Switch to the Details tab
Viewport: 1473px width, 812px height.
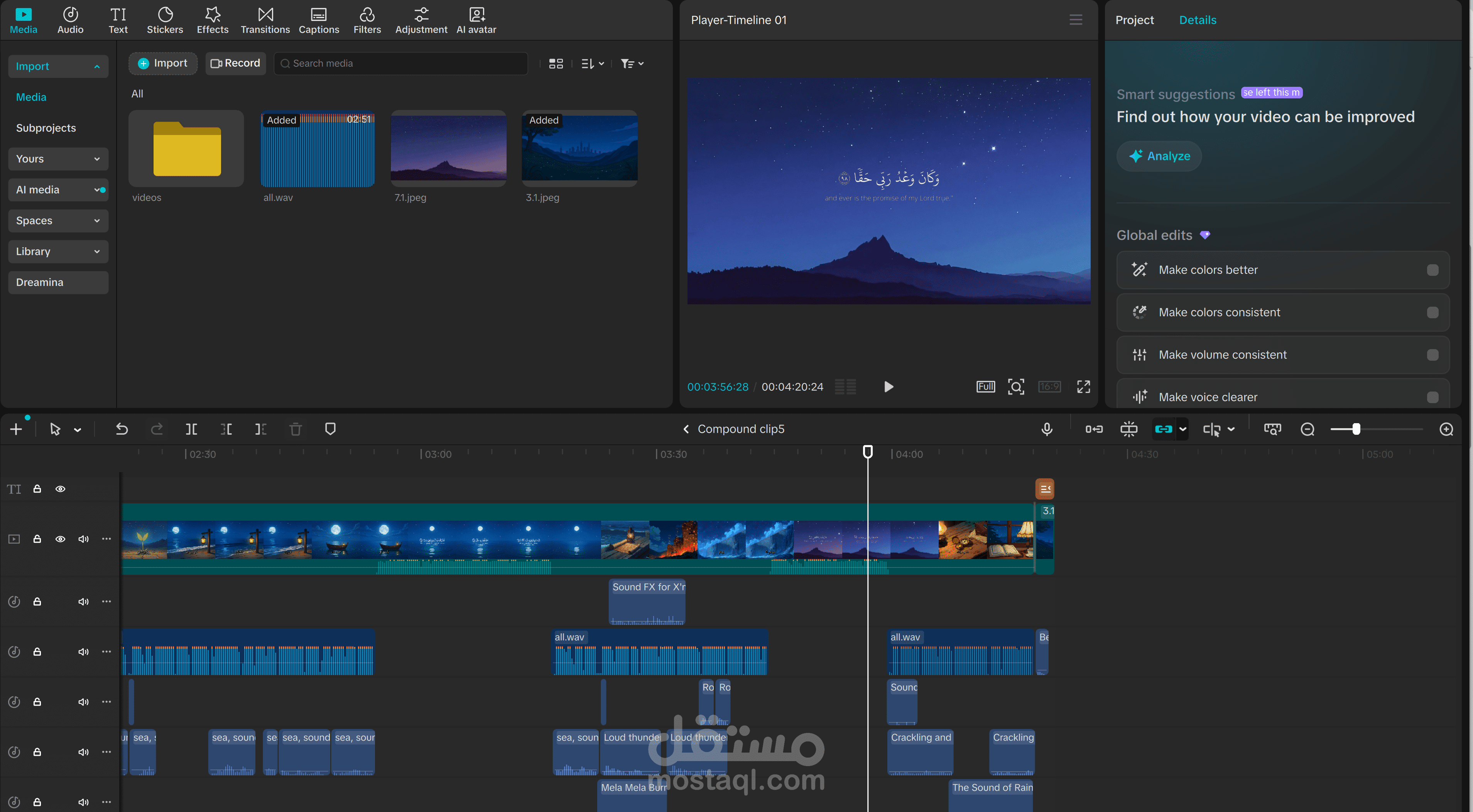click(1198, 20)
